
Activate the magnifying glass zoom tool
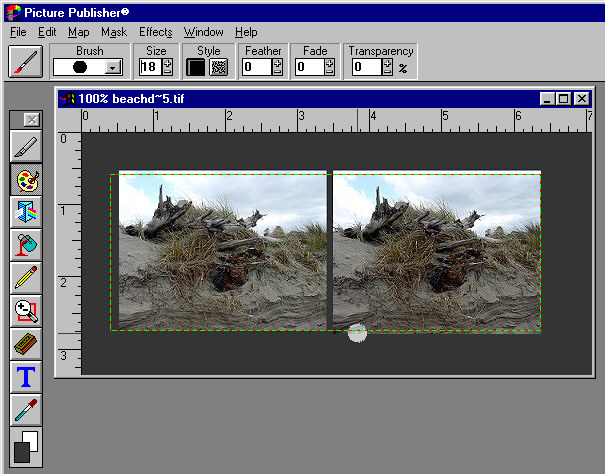coord(25,311)
